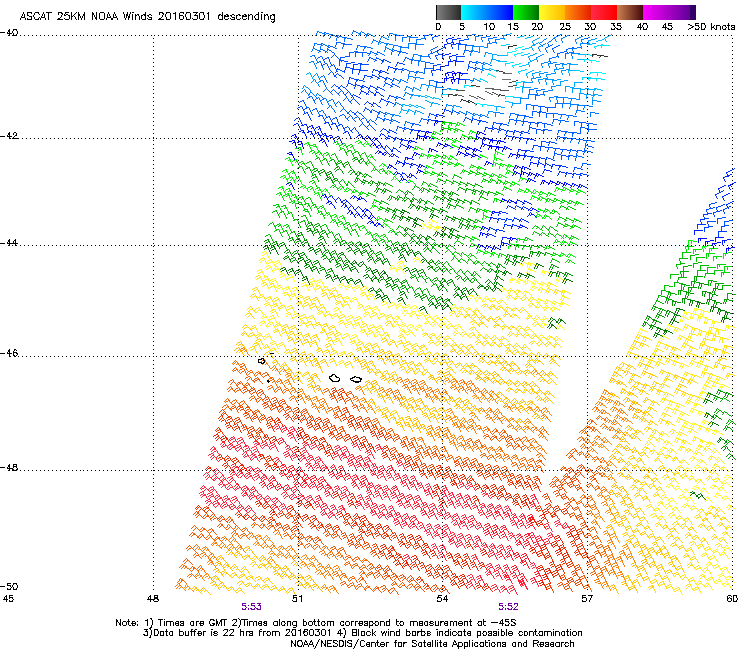Viewport: 740px width, 650px height.
Task: Click the '-48' latitude axis label
Action: point(9,468)
